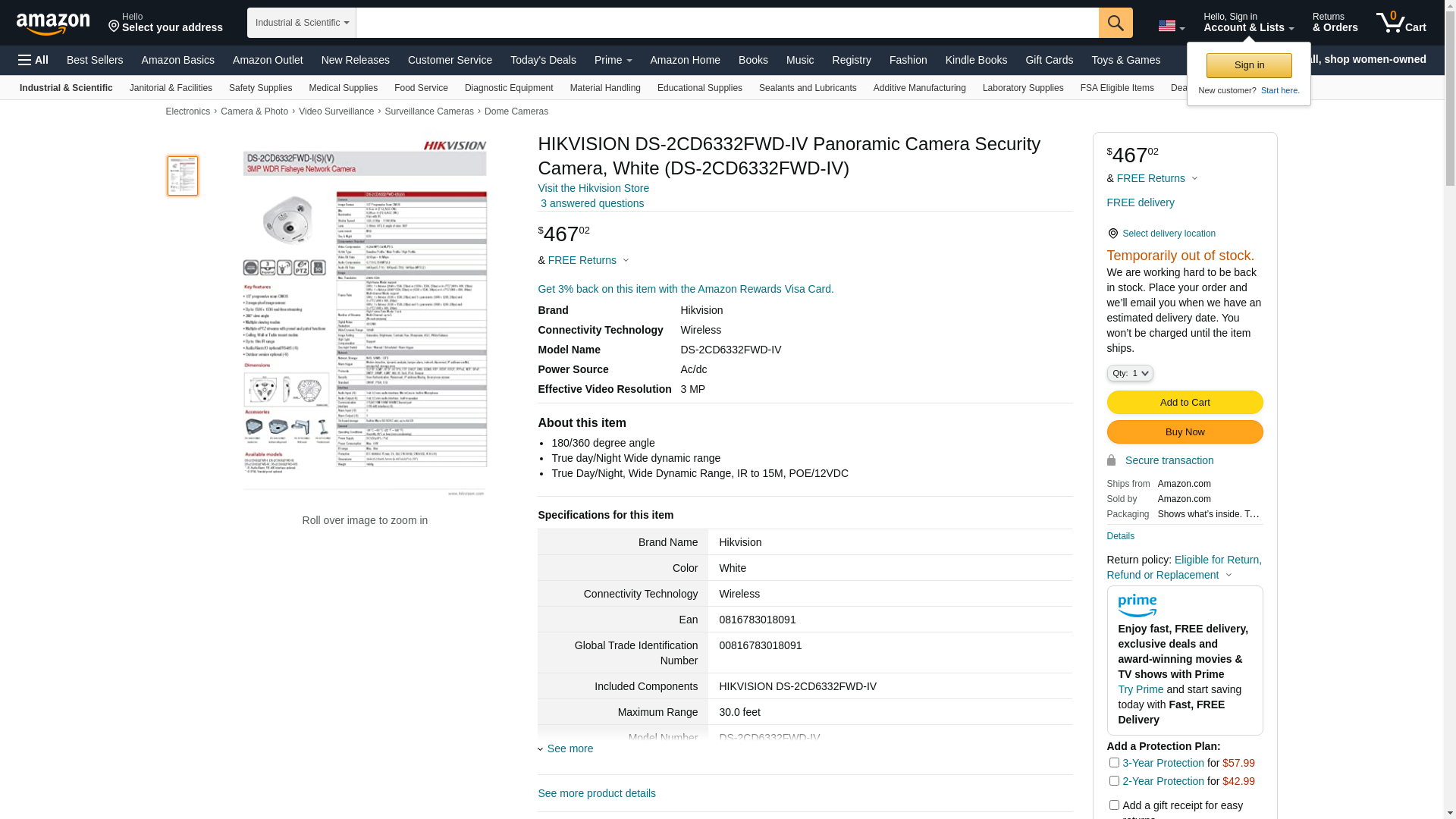Click the Amazon logo

pyautogui.click(x=53, y=24)
